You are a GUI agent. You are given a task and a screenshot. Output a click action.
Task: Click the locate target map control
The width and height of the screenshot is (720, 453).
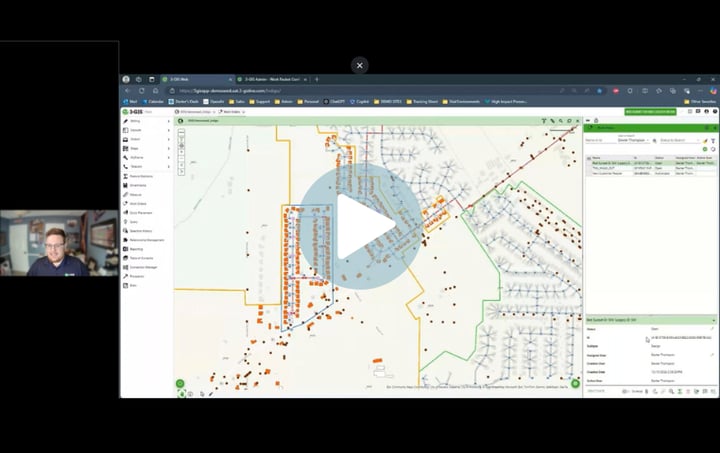(181, 145)
